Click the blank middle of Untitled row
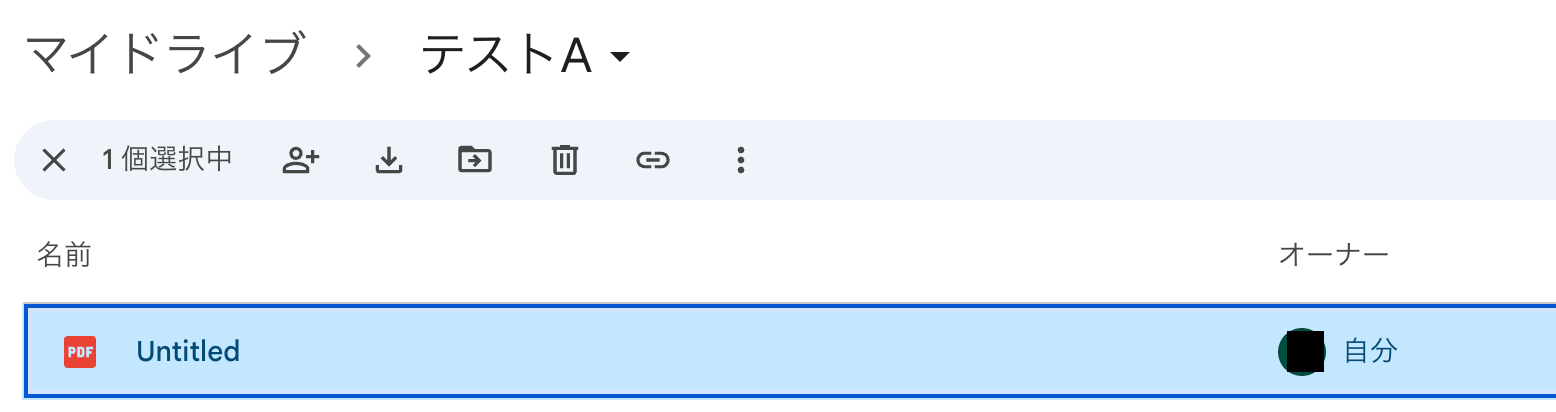Viewport: 1556px width, 412px height. pyautogui.click(x=750, y=352)
